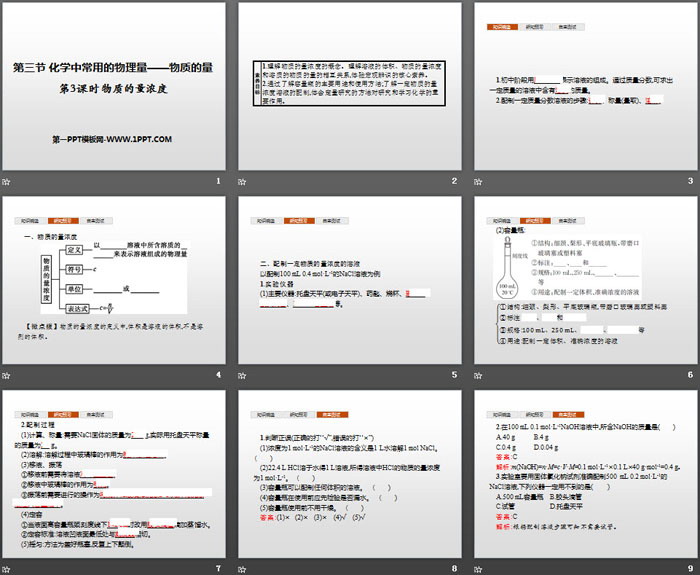Click the animation star icon under slide 6
The height and width of the screenshot is (575, 700).
[x=478, y=375]
